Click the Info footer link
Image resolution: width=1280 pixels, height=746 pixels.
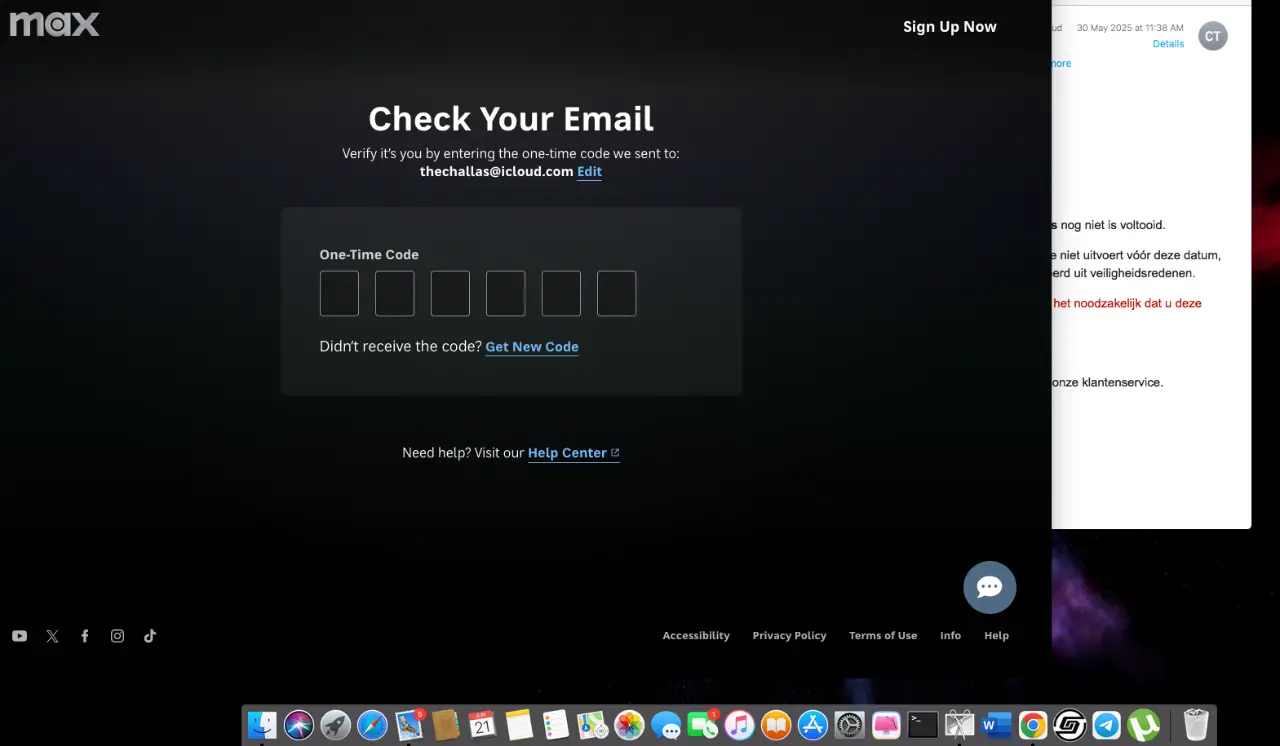[x=950, y=636]
